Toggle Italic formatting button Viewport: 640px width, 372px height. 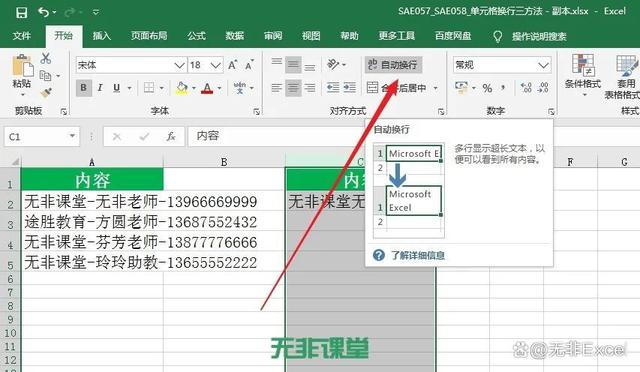click(100, 87)
